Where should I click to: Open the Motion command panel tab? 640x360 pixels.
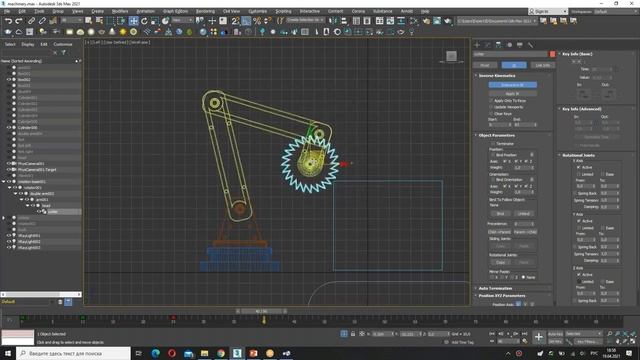[509, 45]
